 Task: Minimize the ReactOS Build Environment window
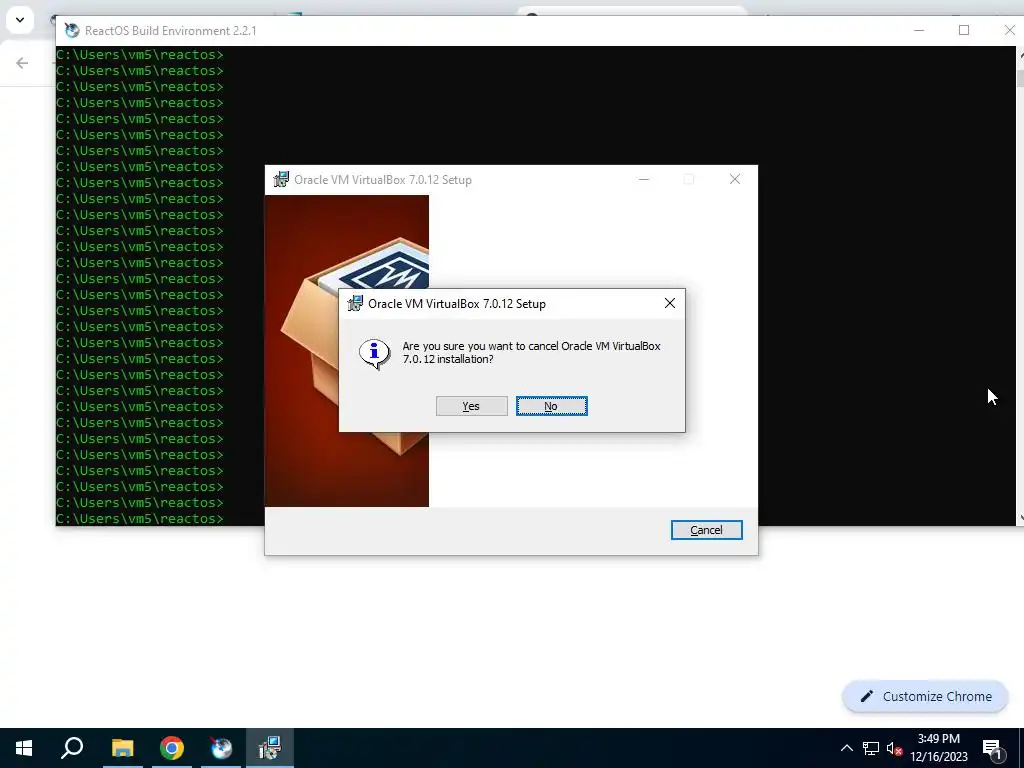tap(919, 30)
